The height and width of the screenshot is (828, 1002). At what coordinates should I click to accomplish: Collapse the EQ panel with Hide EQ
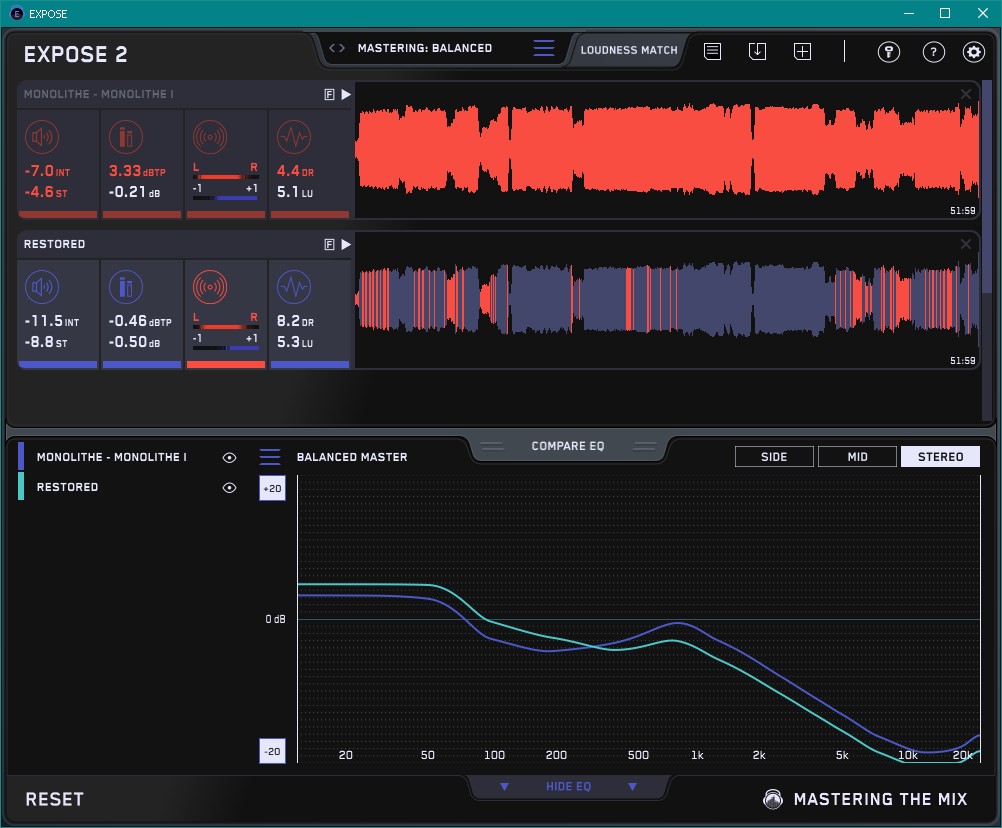click(568, 787)
